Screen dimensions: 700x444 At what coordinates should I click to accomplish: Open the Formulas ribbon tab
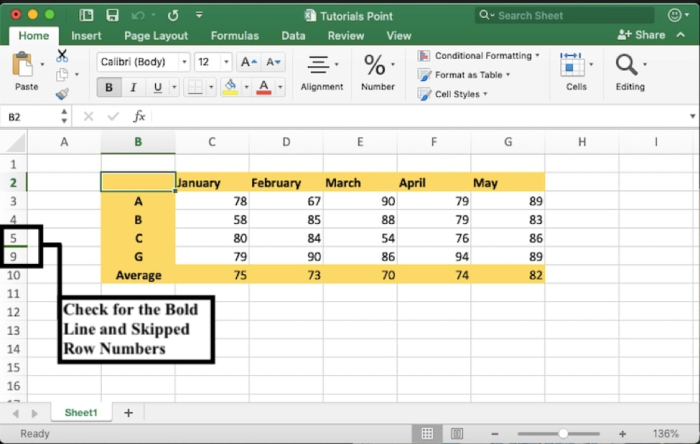[234, 35]
